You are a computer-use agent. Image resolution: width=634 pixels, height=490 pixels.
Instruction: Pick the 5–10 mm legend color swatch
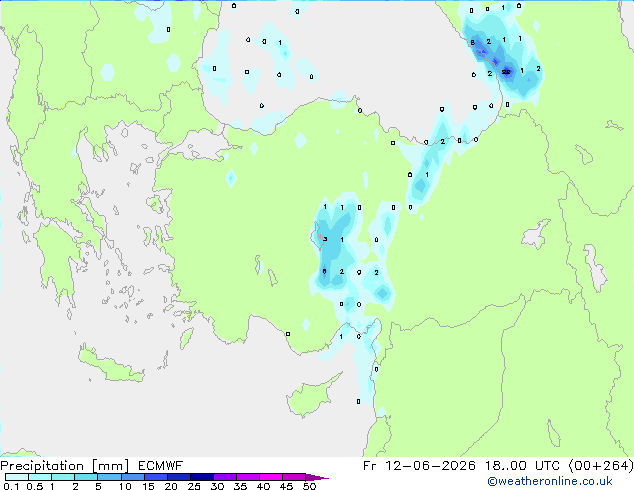(x=109, y=477)
